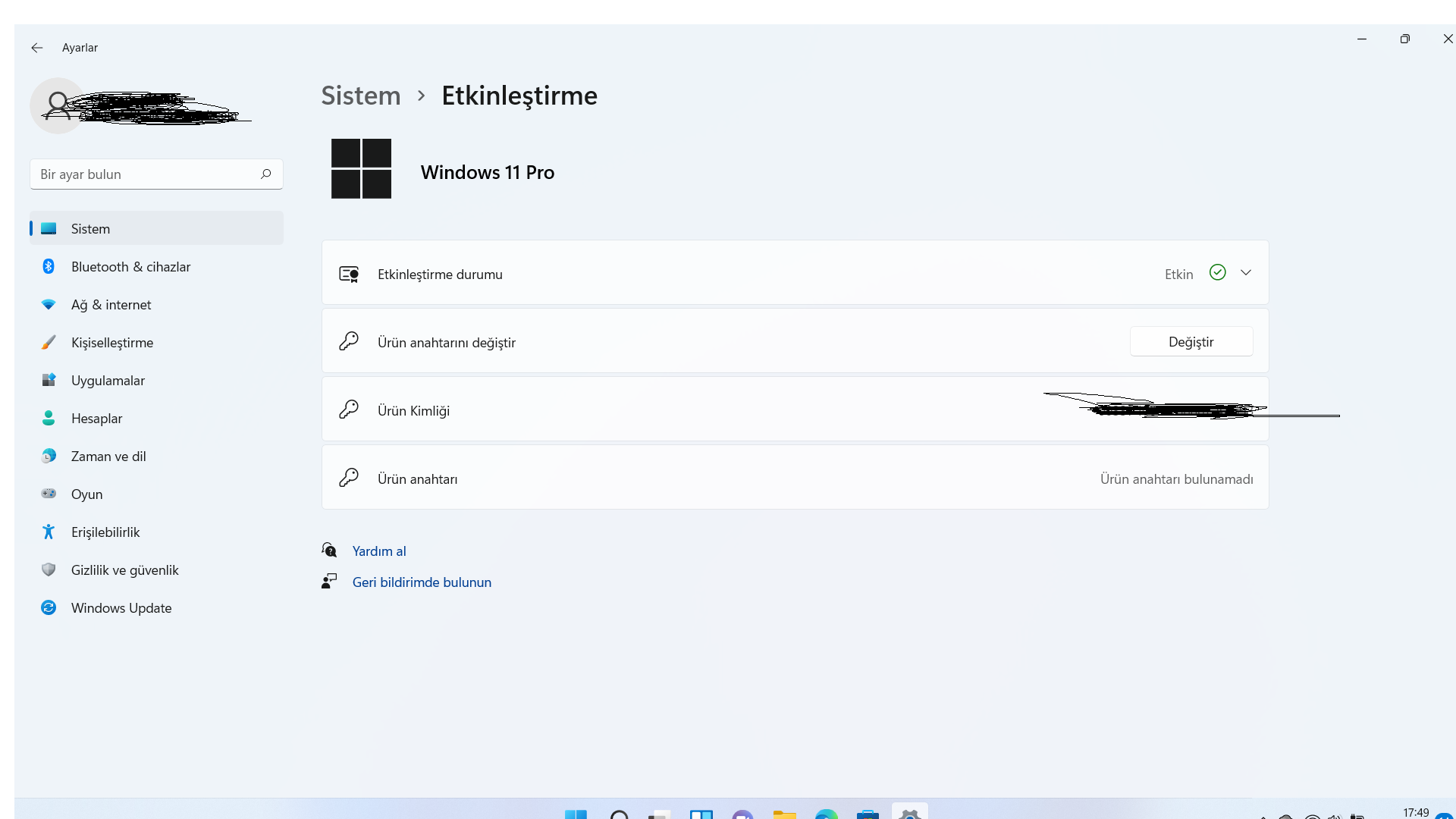
Task: Click the Bir ayar bulun search field
Action: point(144,174)
